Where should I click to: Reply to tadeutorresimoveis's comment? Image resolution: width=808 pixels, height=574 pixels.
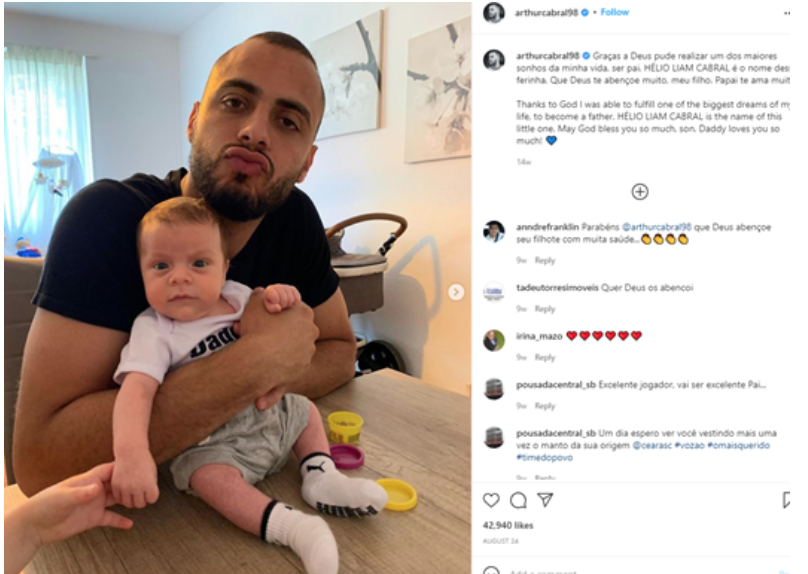(545, 309)
